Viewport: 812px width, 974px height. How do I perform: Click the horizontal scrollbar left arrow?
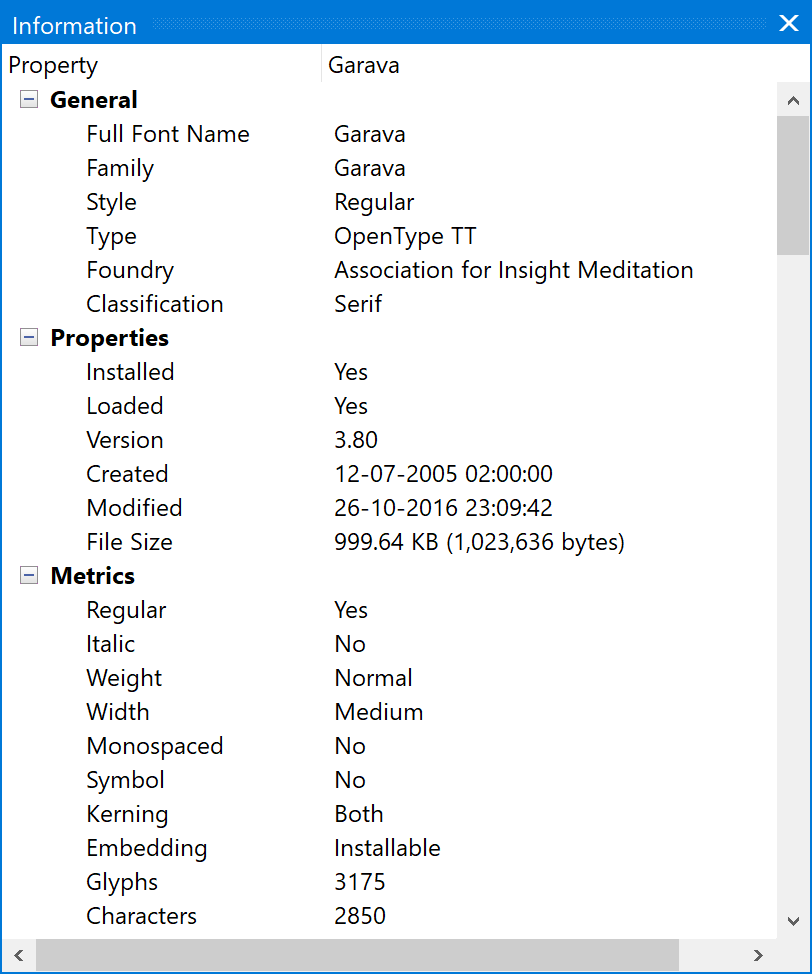tap(19, 955)
